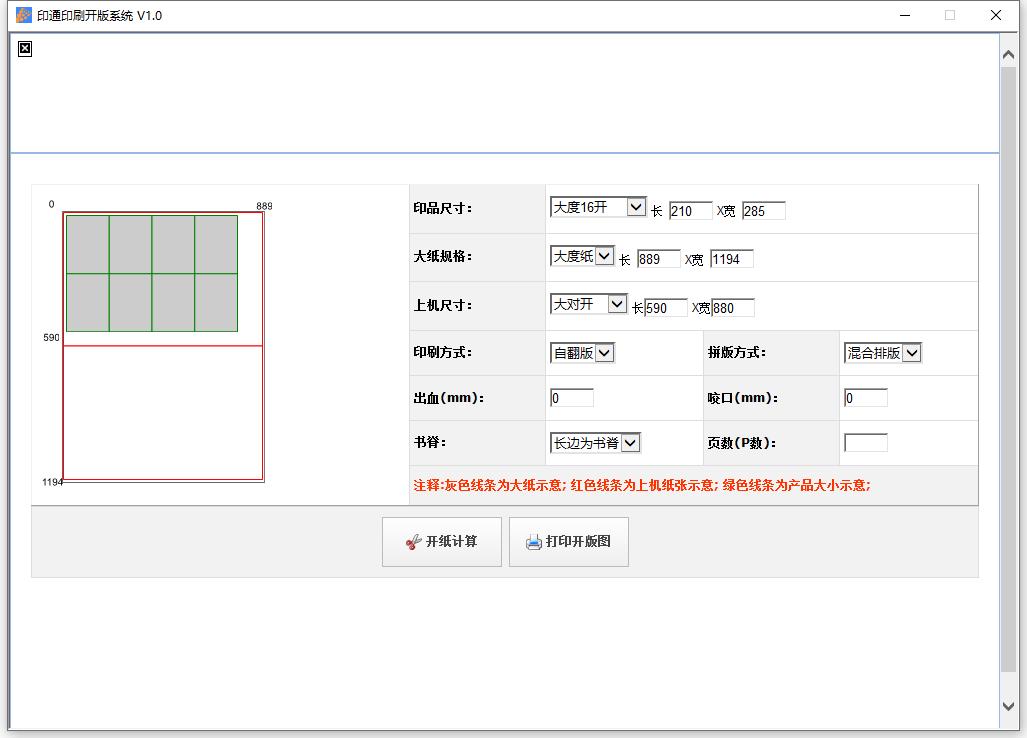
Task: Click the 大纸规格 label
Action: (442, 256)
